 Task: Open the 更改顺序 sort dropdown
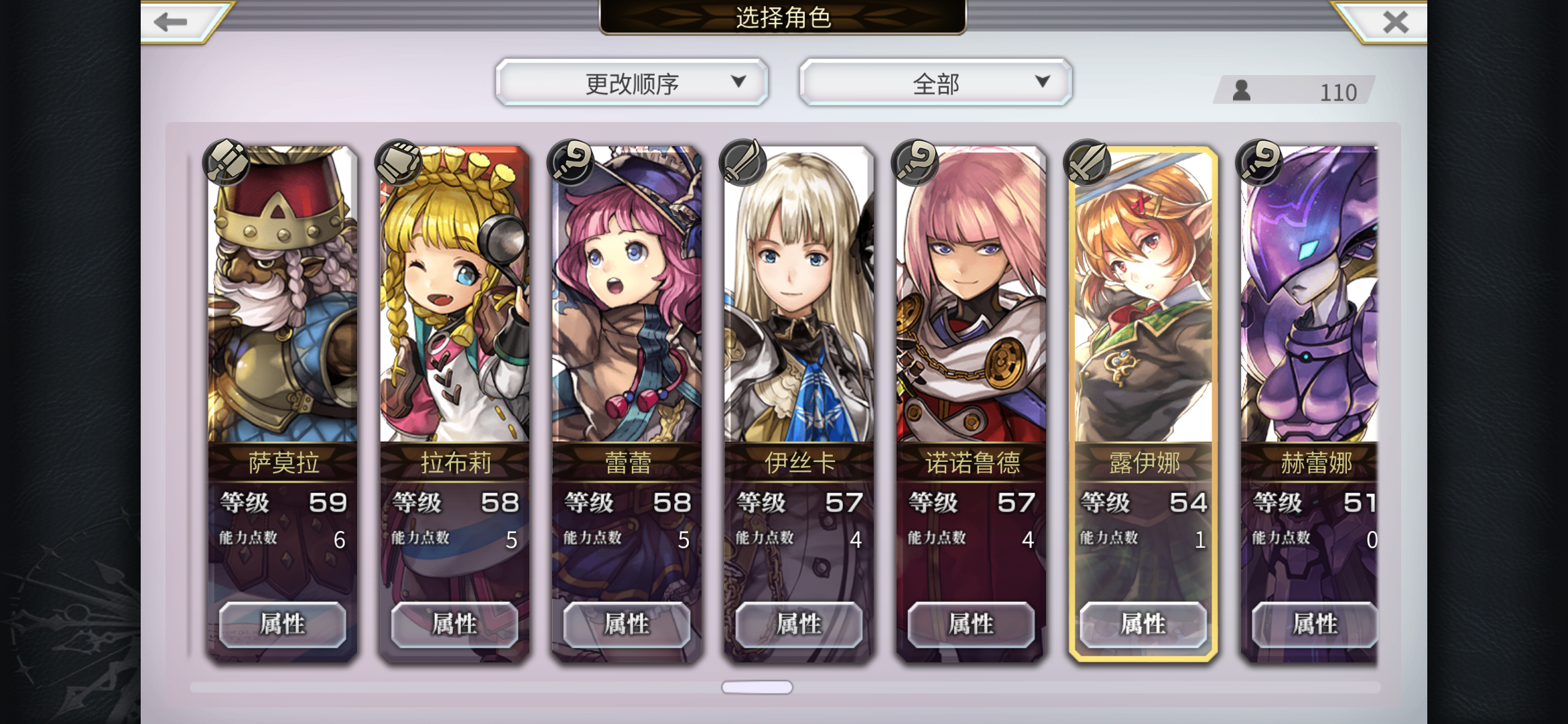tap(632, 82)
